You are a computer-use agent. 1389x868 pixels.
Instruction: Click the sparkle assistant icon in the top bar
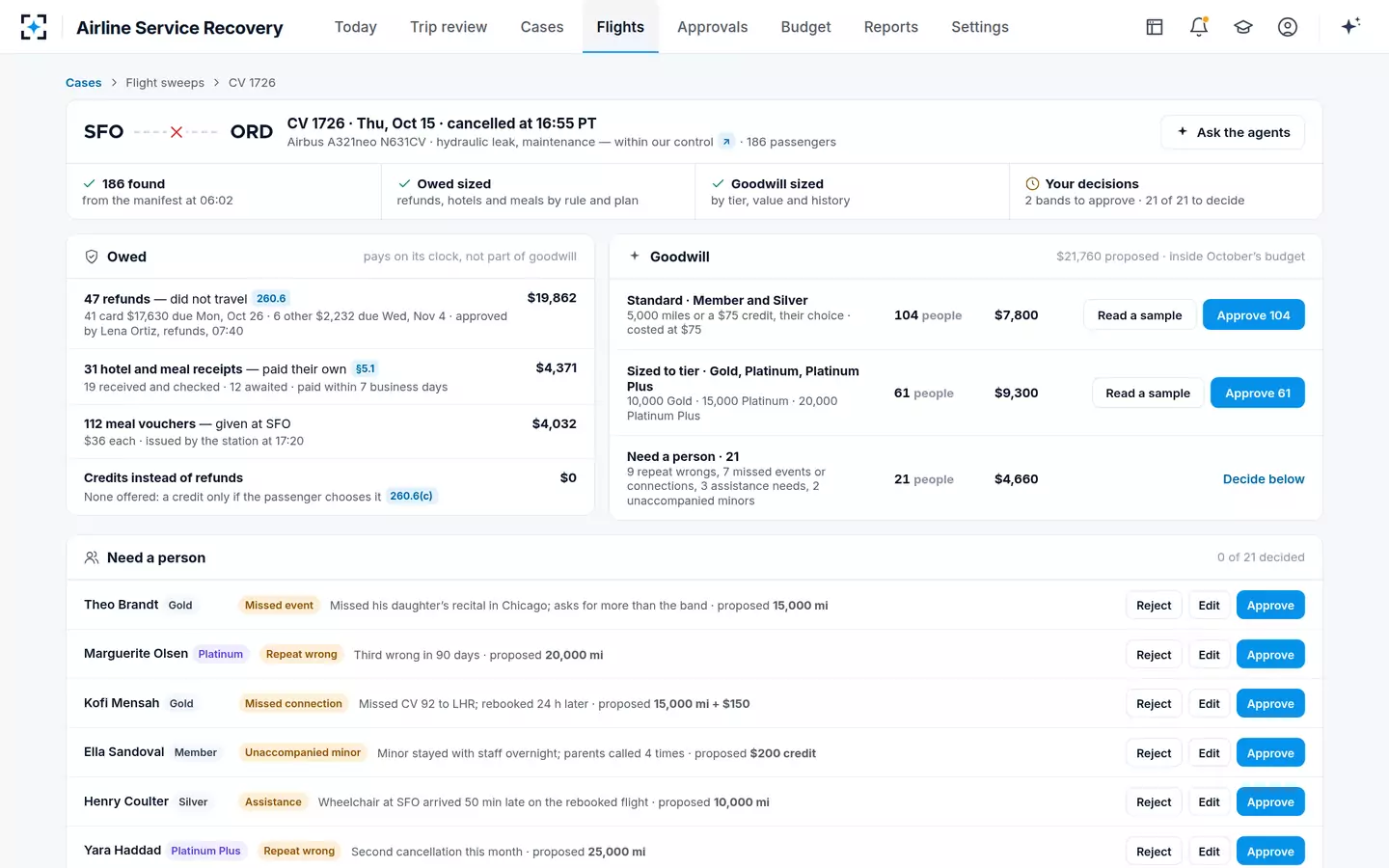1350,26
